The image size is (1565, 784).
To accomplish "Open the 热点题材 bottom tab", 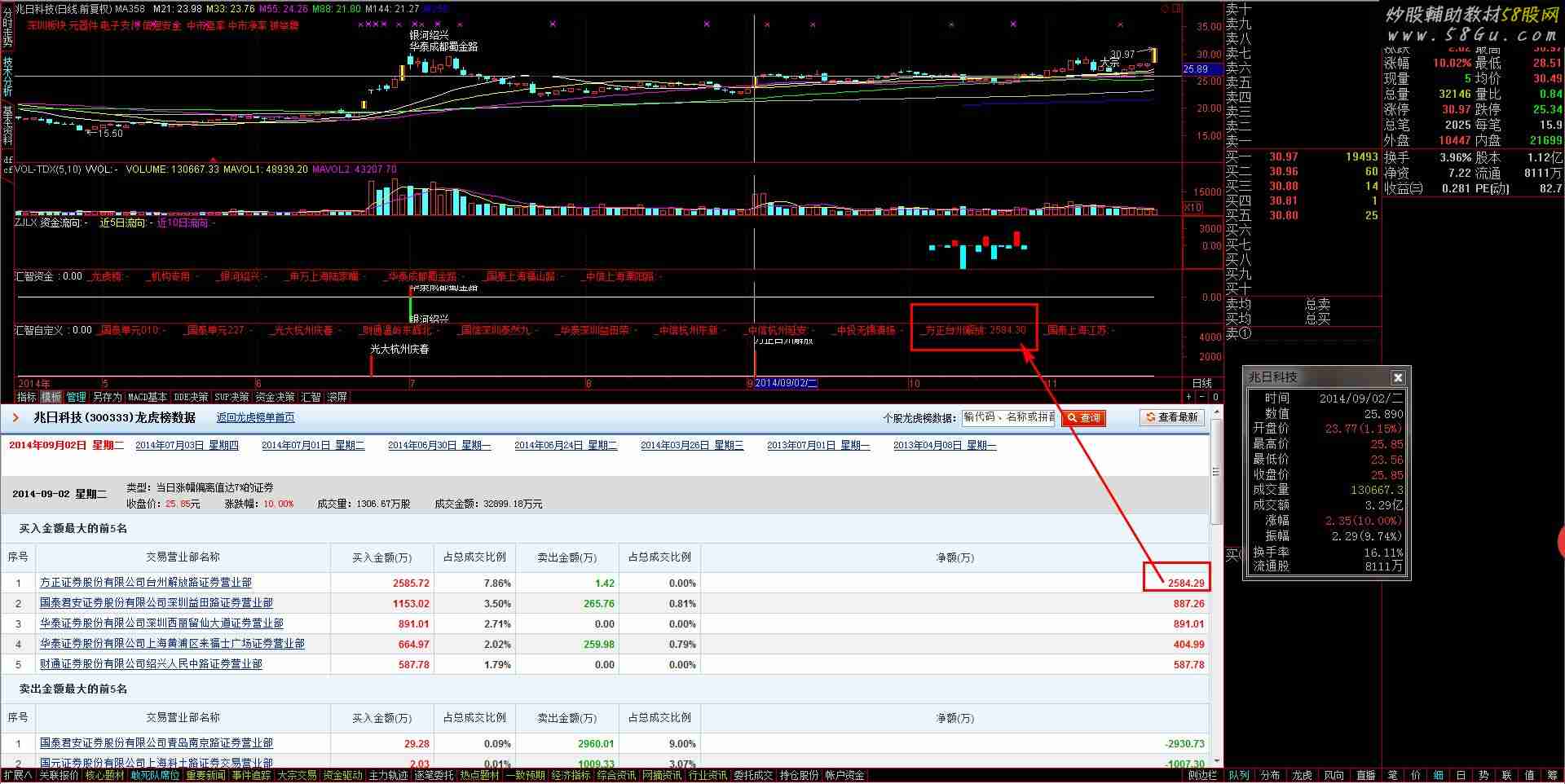I will tap(479, 775).
